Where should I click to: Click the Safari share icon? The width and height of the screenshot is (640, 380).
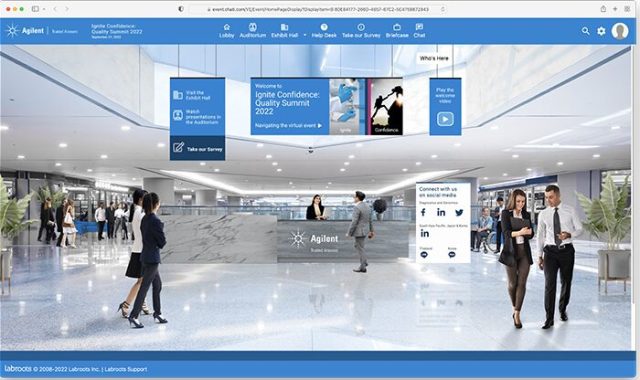click(603, 9)
